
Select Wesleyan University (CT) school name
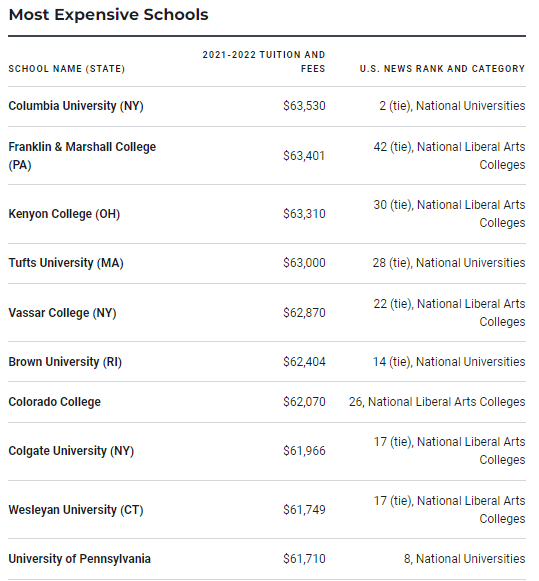pyautogui.click(x=76, y=510)
